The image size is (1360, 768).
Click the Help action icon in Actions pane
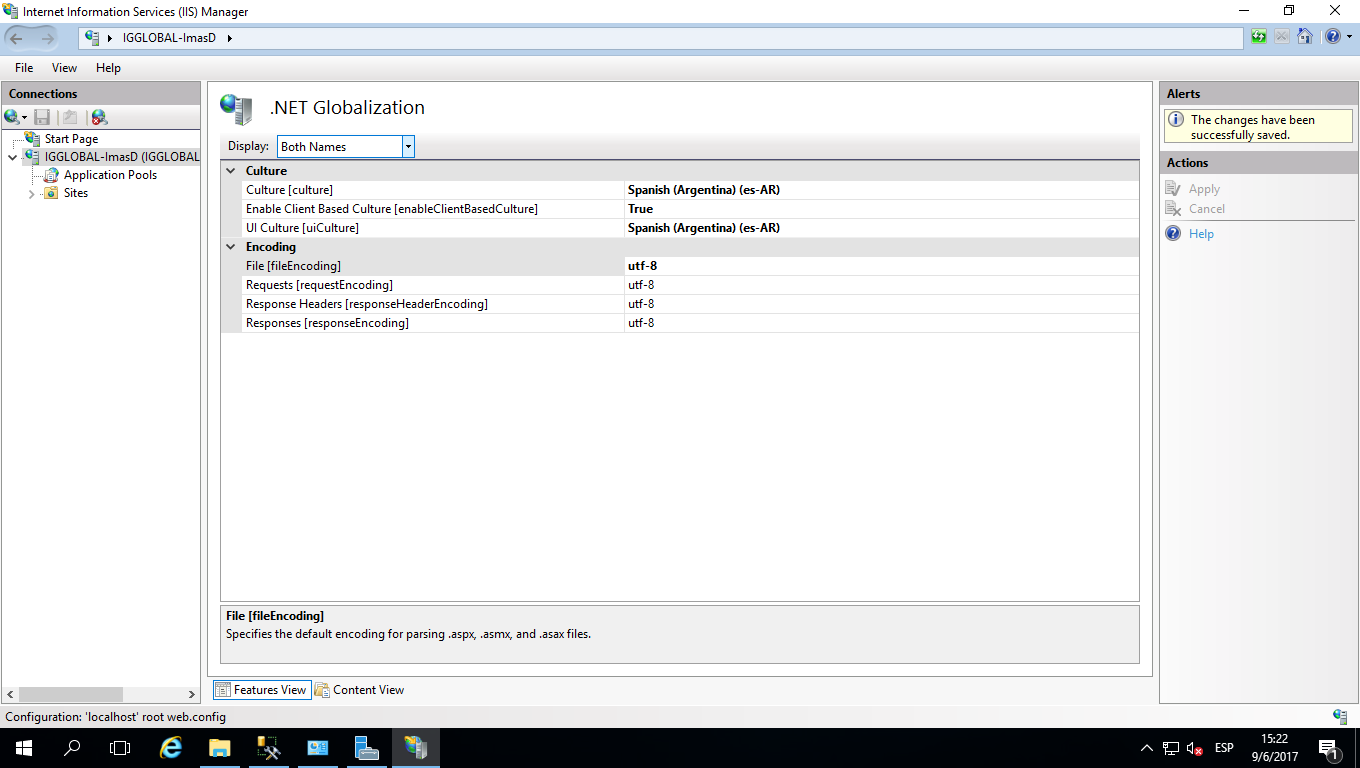click(1173, 233)
